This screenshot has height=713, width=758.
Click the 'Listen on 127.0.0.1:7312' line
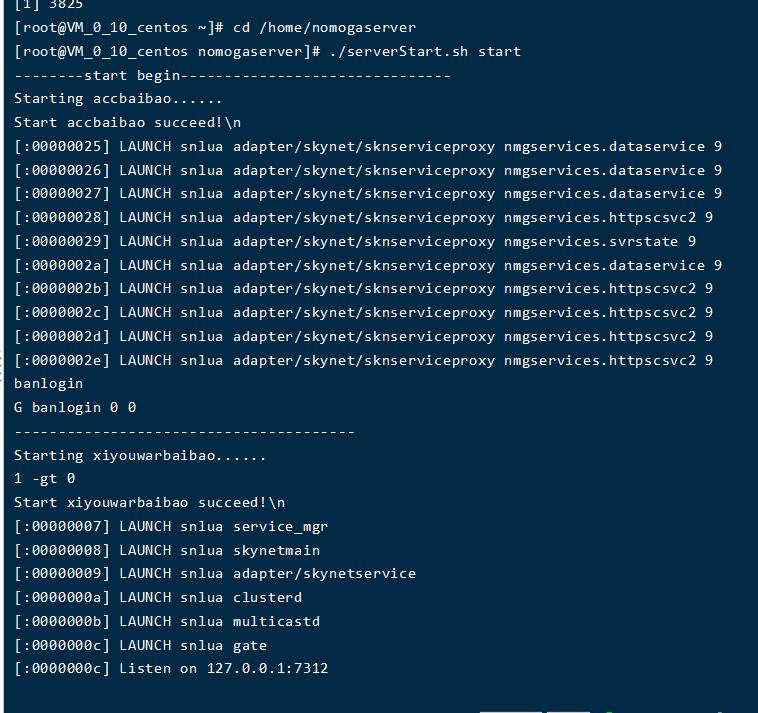coord(223,668)
